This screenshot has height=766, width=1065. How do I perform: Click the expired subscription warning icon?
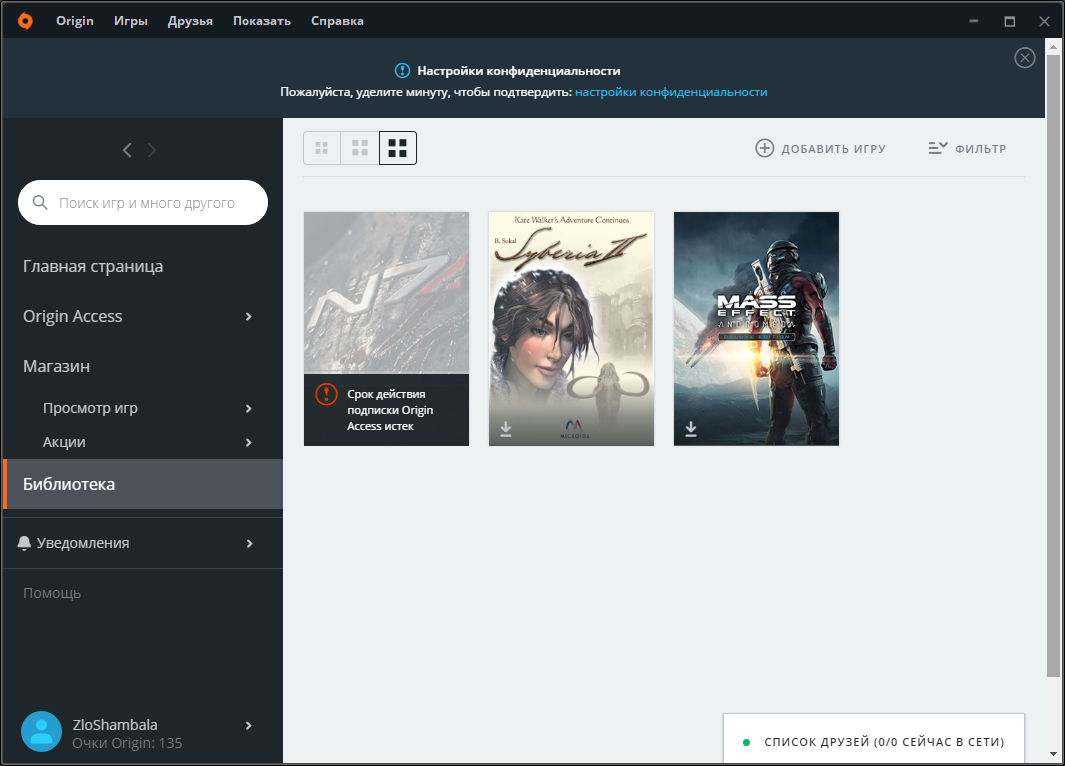pos(327,394)
